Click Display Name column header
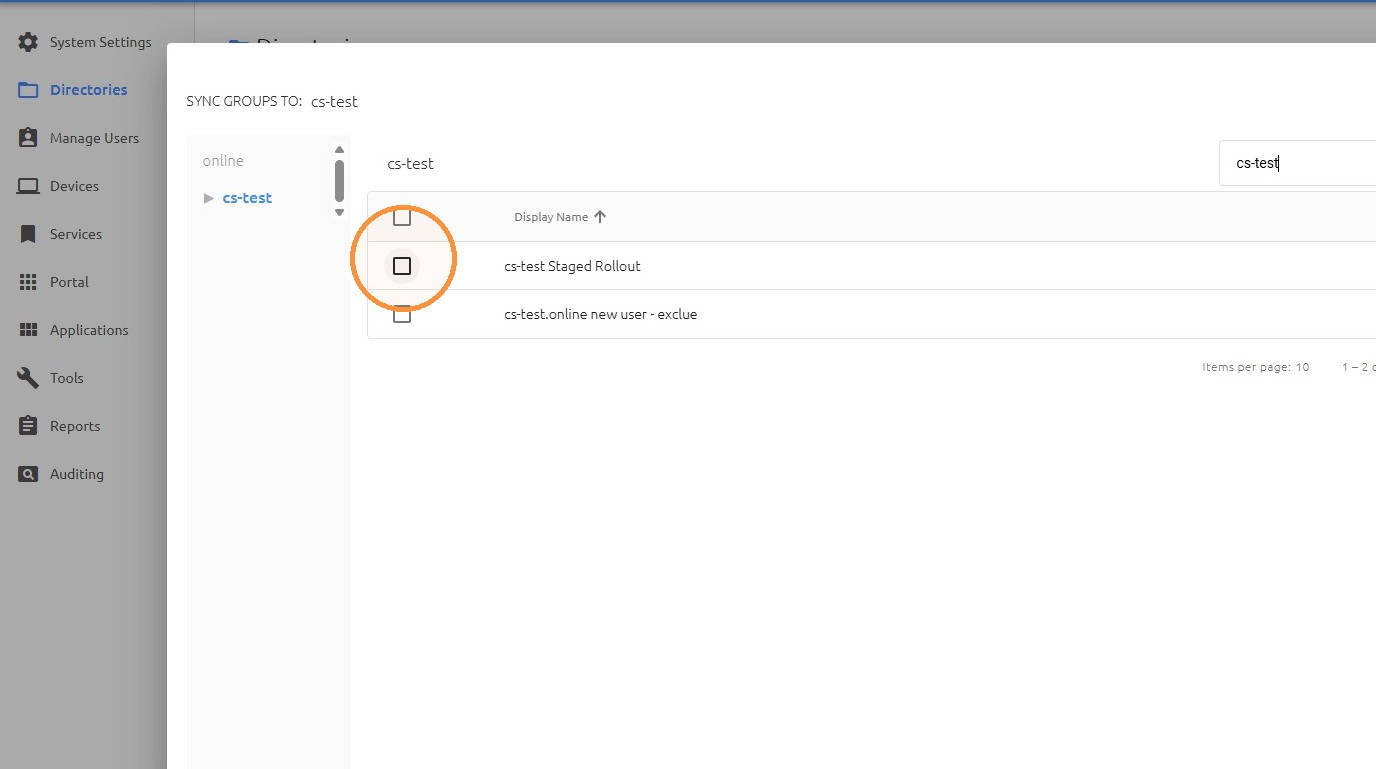1376x769 pixels. 551,217
